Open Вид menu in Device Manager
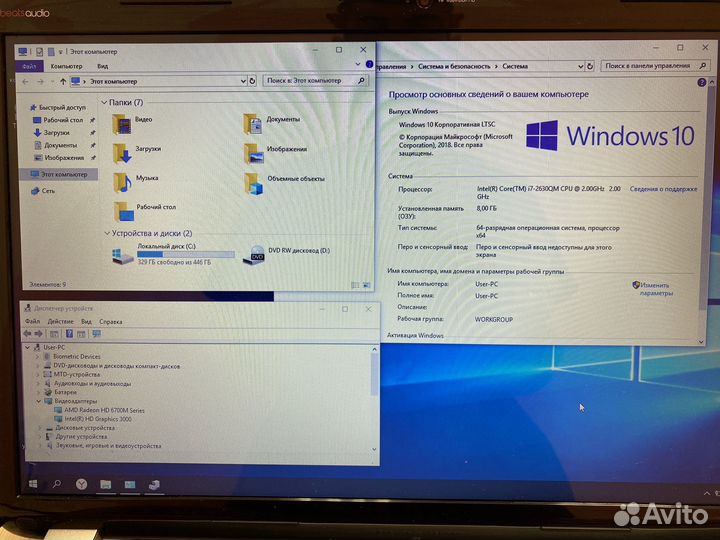720x540 pixels. pyautogui.click(x=86, y=321)
